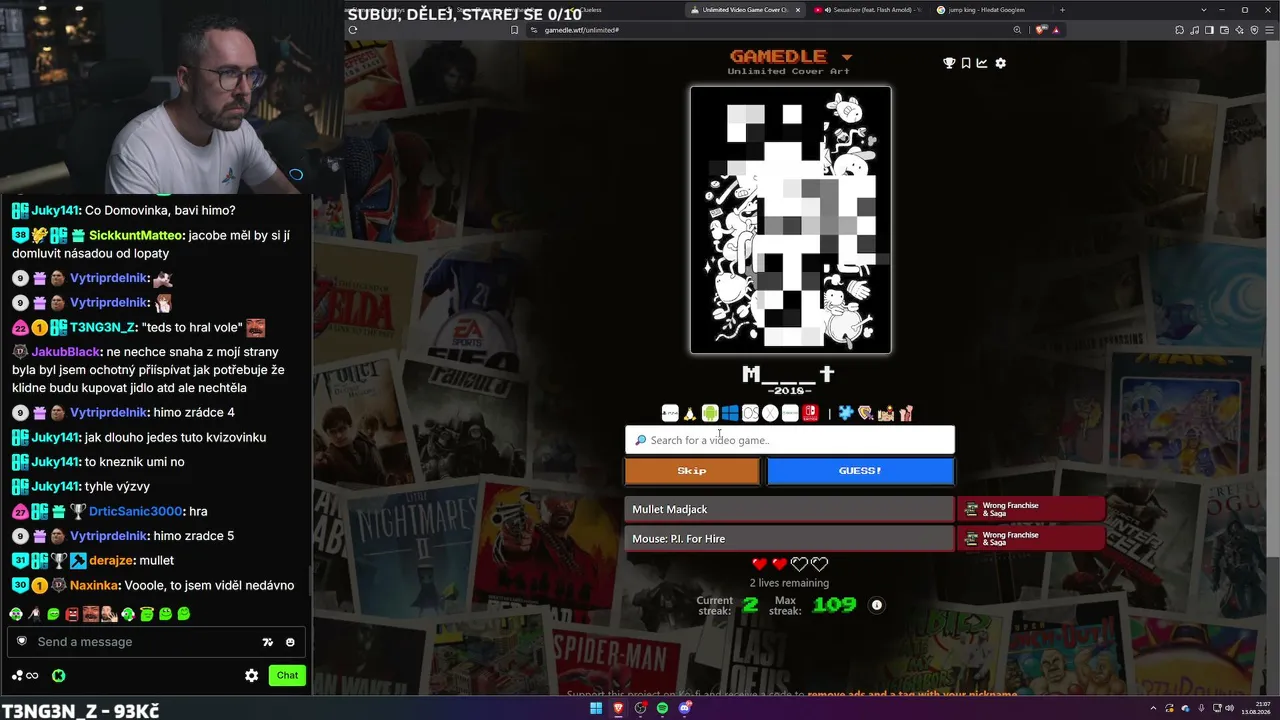Open Brave browser from the taskbar
The image size is (1280, 720).
(x=618, y=709)
